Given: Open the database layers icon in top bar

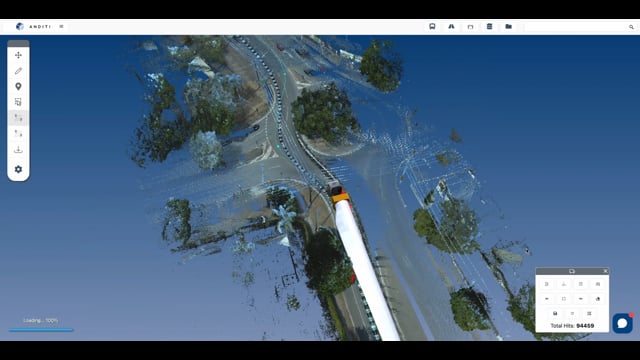Looking at the screenshot, I should pos(489,27).
